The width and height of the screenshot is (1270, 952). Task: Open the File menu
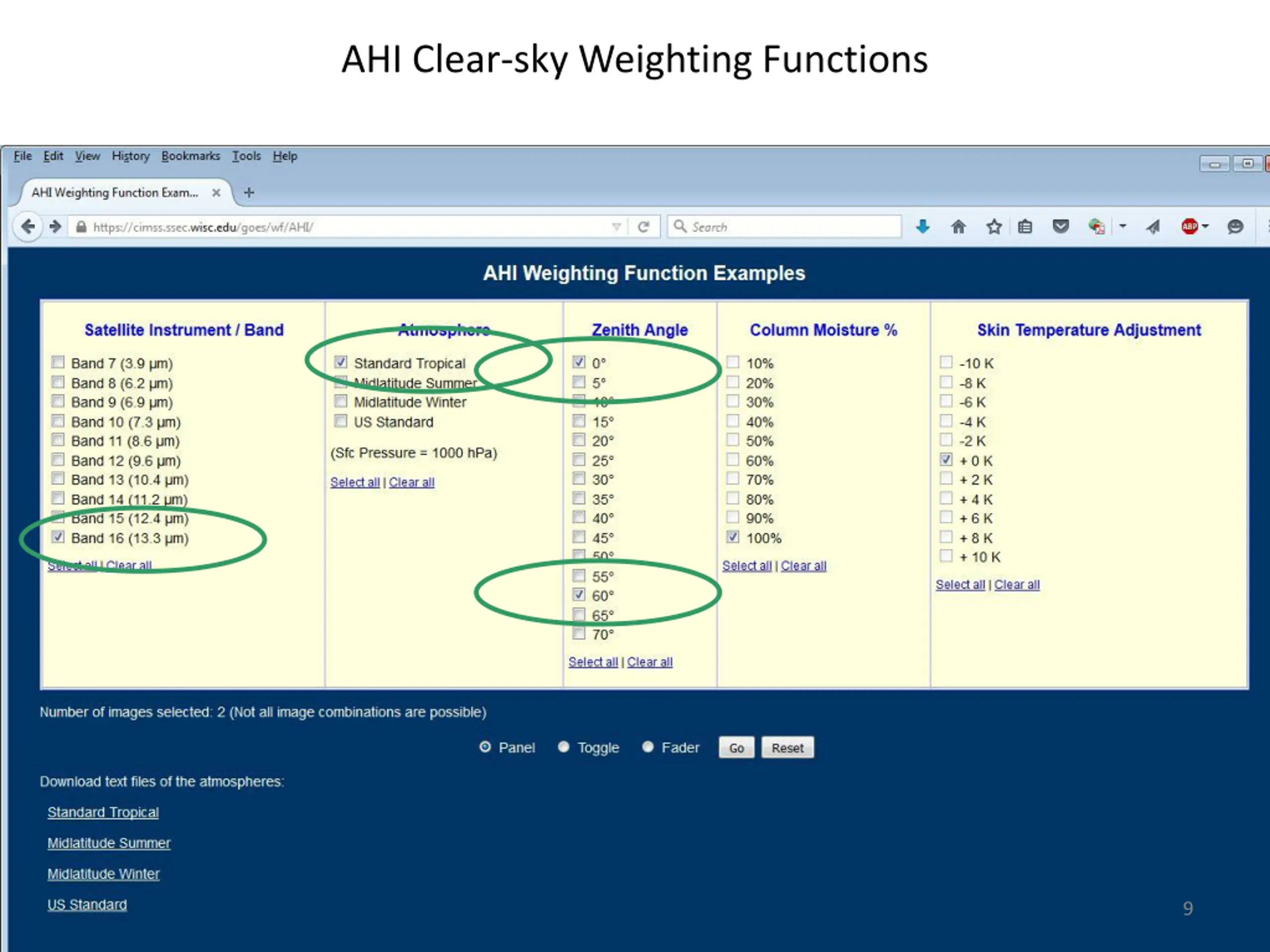click(x=22, y=156)
